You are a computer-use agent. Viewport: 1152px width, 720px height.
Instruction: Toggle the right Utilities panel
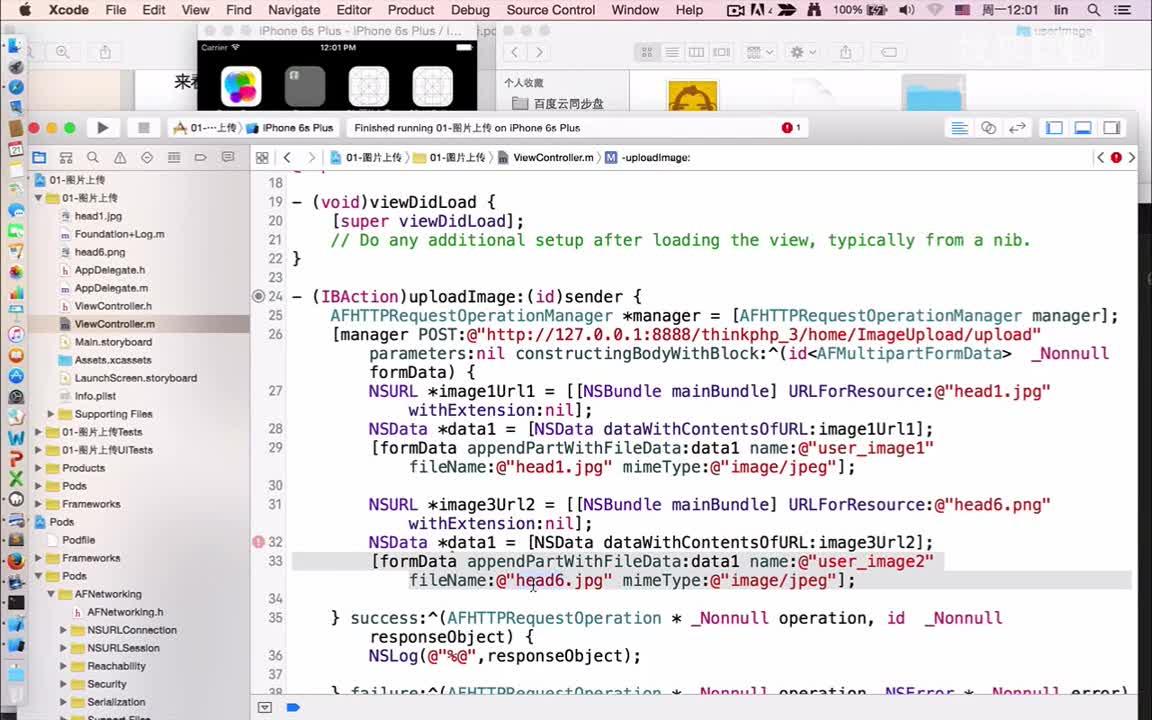1112,128
